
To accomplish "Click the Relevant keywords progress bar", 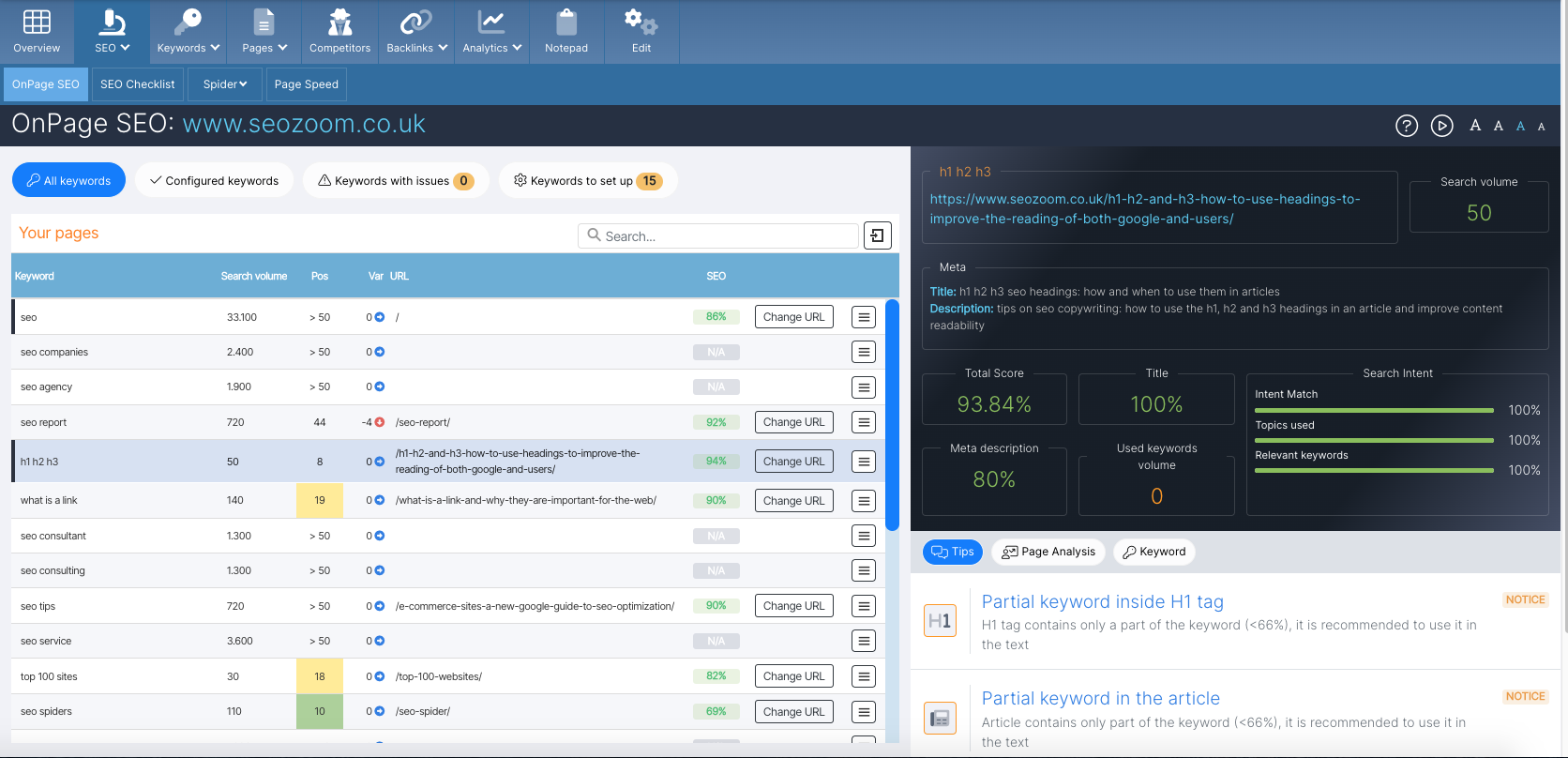I will 1374,470.
